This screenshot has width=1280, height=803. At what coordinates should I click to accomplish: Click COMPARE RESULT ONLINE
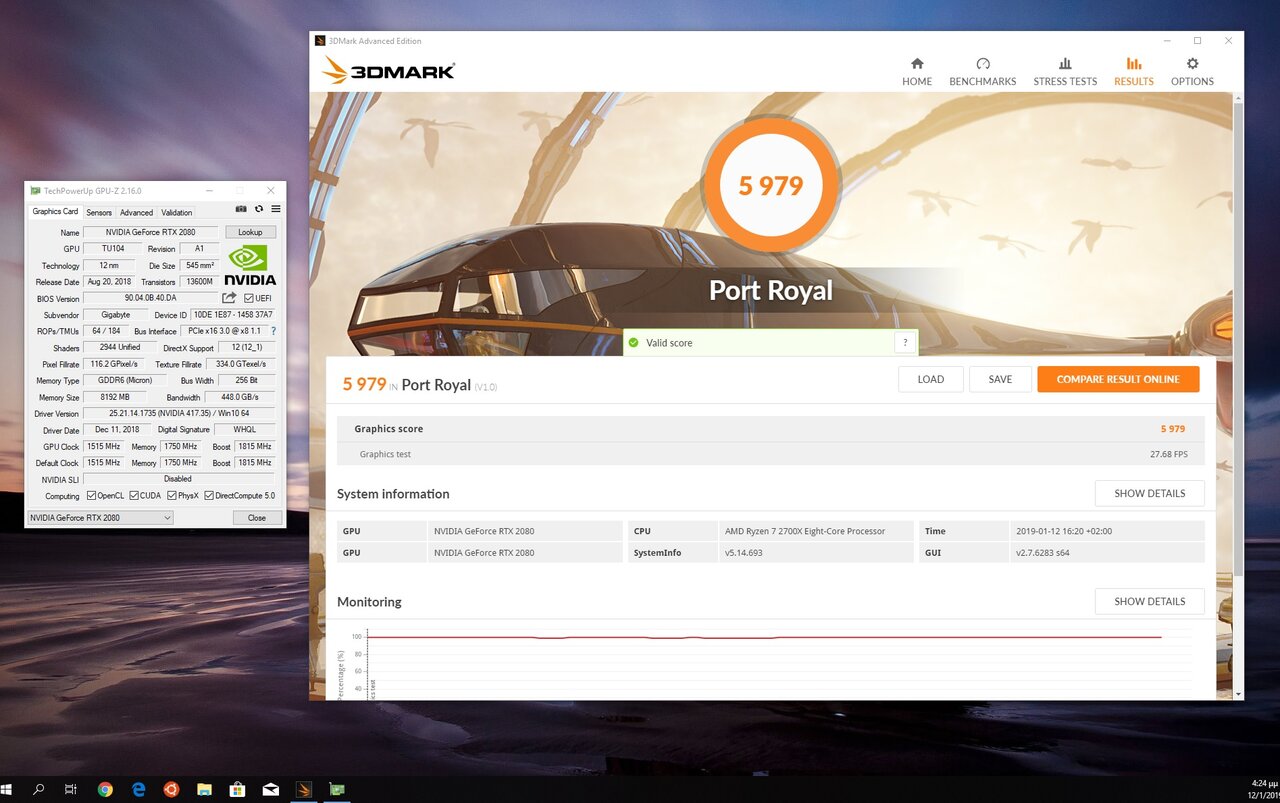[x=1118, y=379]
